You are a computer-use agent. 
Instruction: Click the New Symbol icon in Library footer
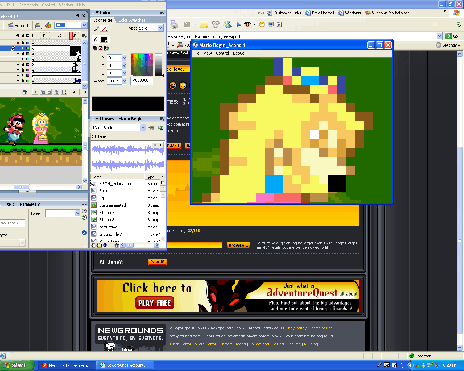pyautogui.click(x=94, y=245)
